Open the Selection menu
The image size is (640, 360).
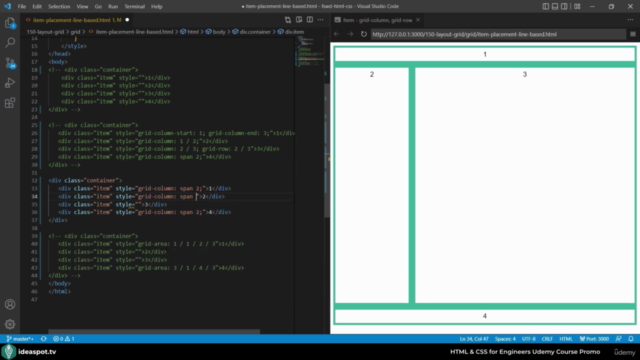point(59,7)
